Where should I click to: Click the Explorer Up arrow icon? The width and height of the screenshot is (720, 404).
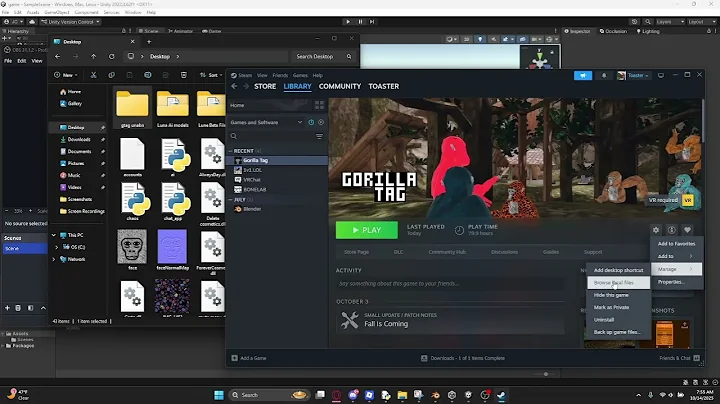pos(94,56)
